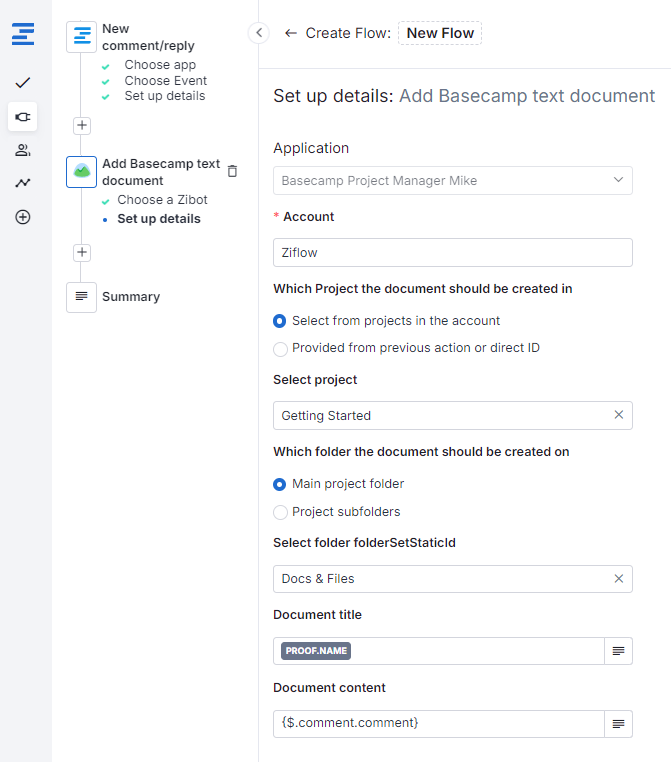The width and height of the screenshot is (671, 762).
Task: Open the people/contacts sidebar icon
Action: click(23, 150)
